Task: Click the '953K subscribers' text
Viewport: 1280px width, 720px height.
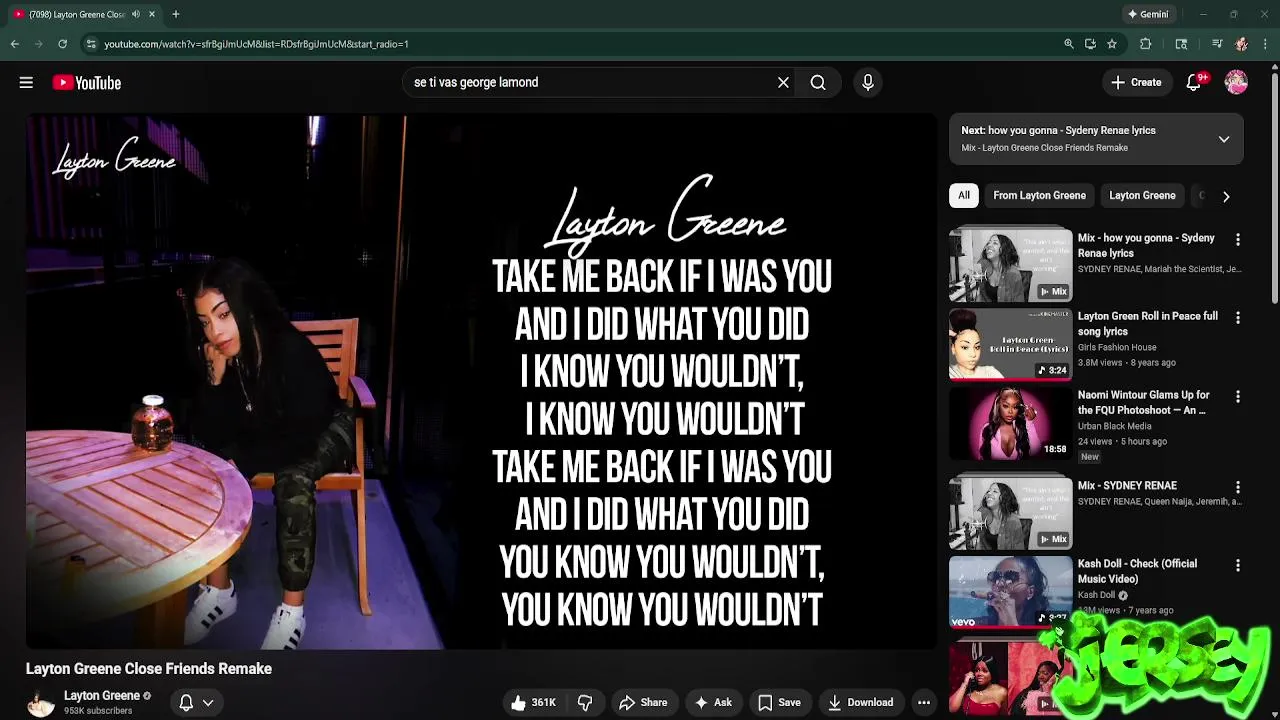Action: (x=98, y=711)
